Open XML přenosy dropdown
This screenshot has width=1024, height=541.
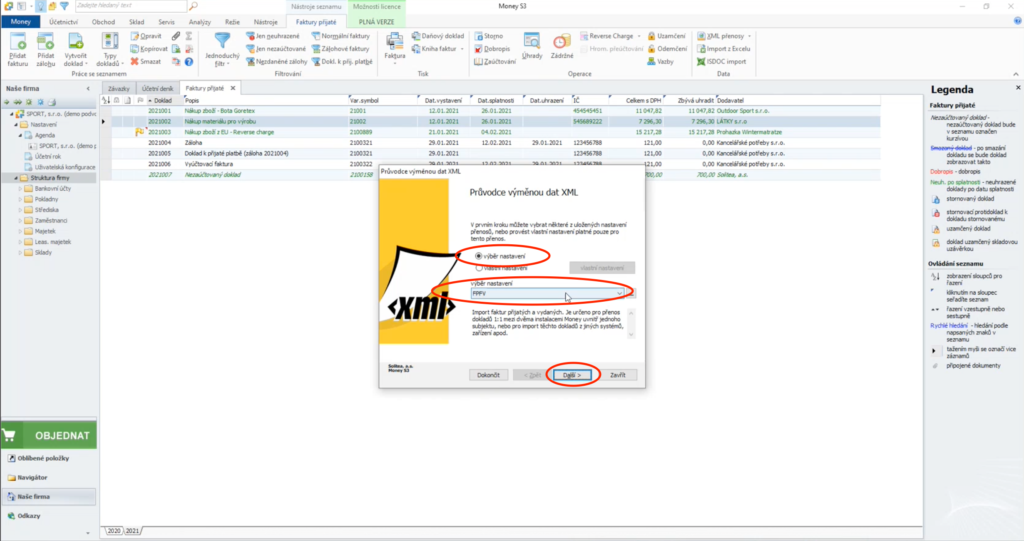(x=724, y=36)
